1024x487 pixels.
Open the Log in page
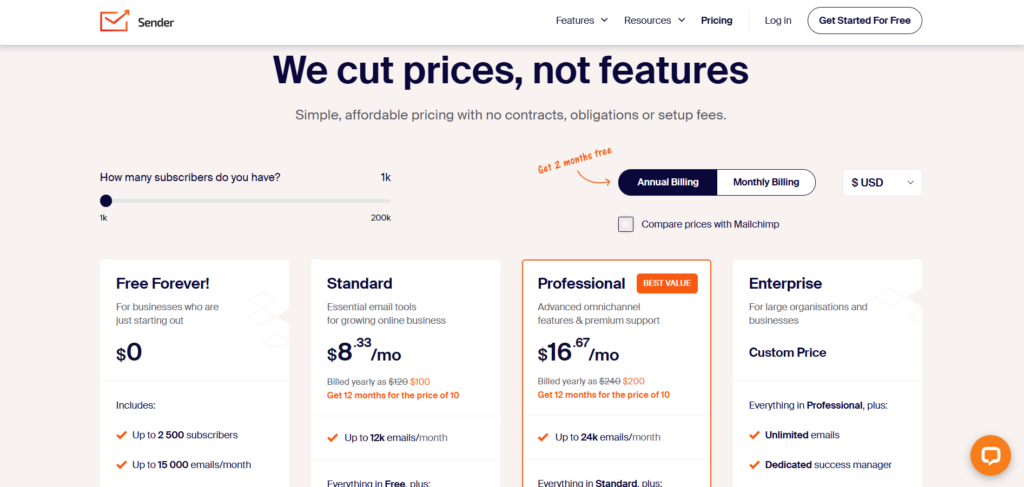[778, 20]
